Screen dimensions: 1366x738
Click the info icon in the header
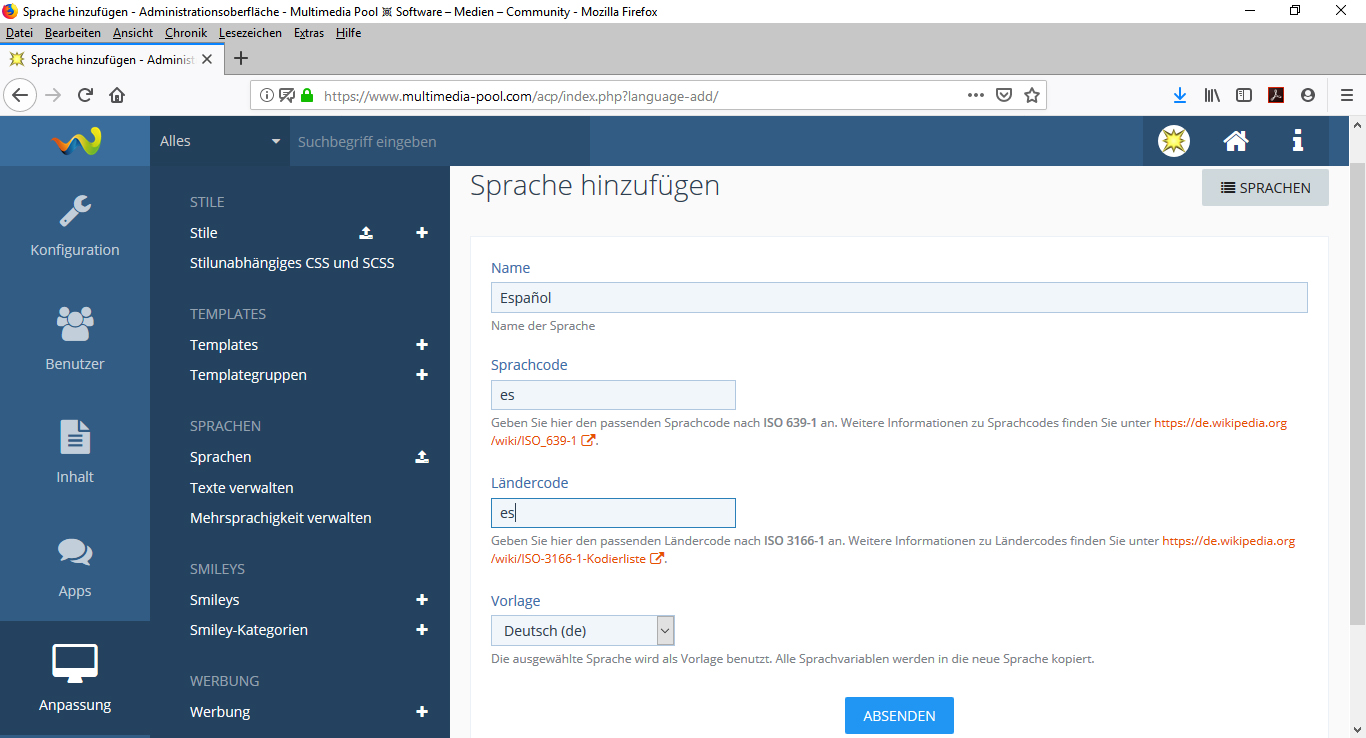(1297, 141)
